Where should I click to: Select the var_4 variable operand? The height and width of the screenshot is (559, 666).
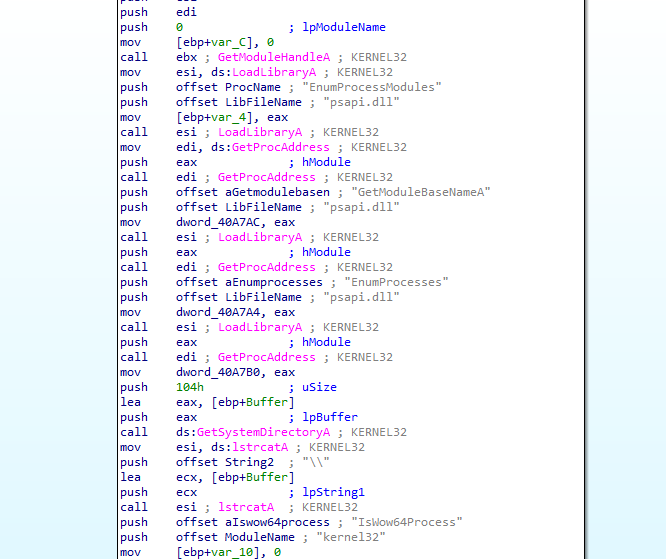[229, 117]
